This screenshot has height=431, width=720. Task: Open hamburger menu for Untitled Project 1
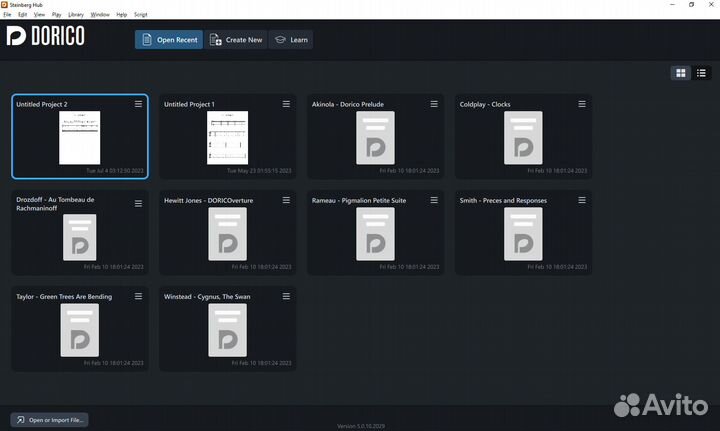pyautogui.click(x=286, y=104)
